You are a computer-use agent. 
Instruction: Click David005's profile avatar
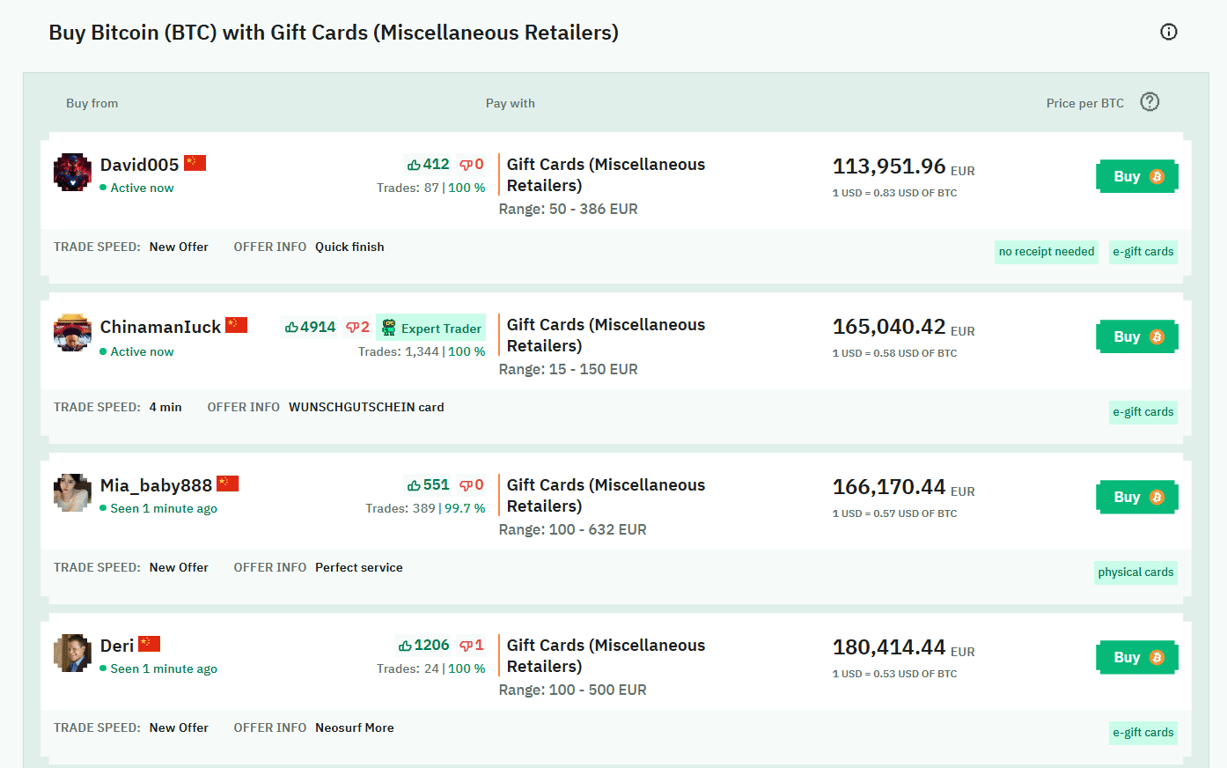tap(72, 172)
